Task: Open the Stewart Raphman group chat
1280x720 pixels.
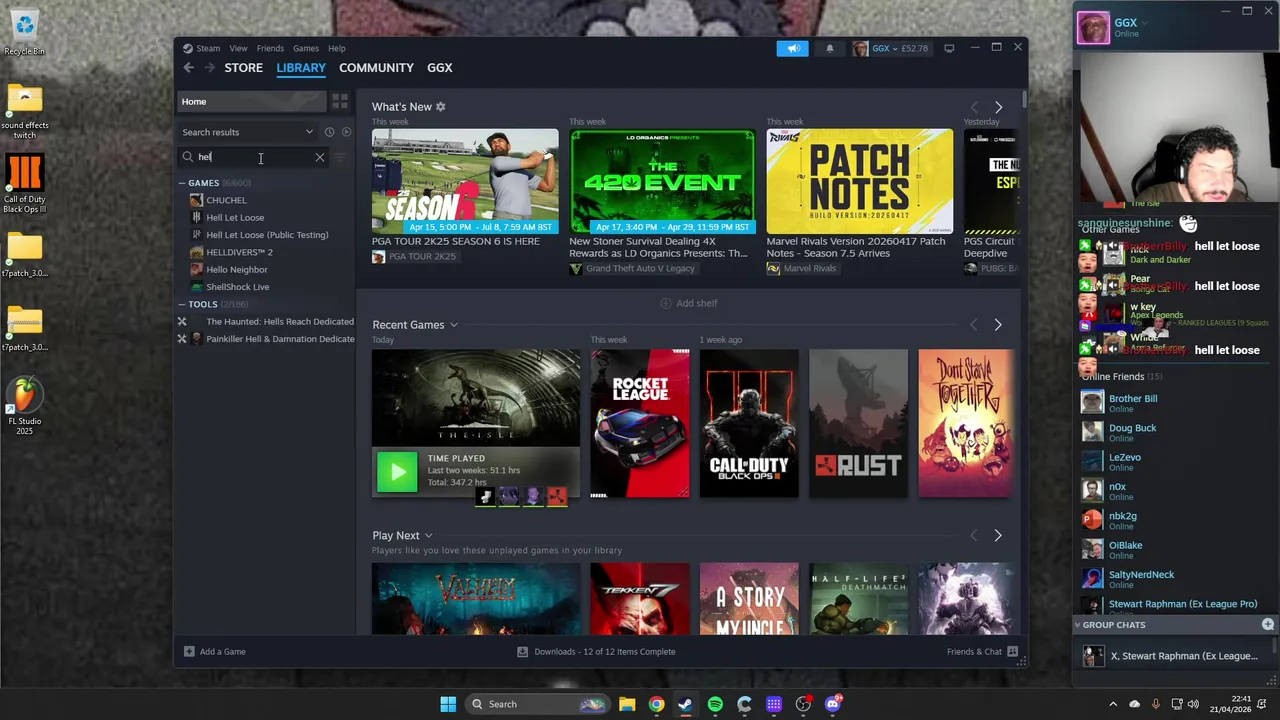Action: coord(1170,656)
